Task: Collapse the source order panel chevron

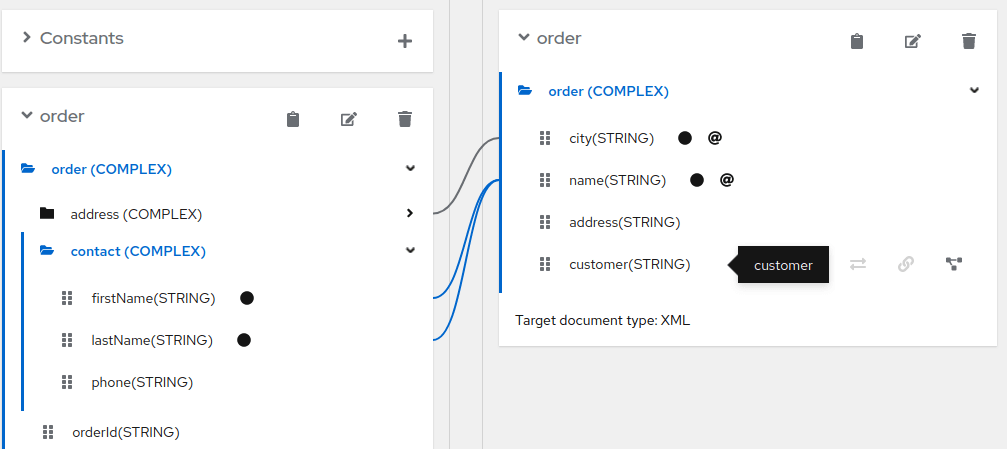Action: pyautogui.click(x=26, y=116)
